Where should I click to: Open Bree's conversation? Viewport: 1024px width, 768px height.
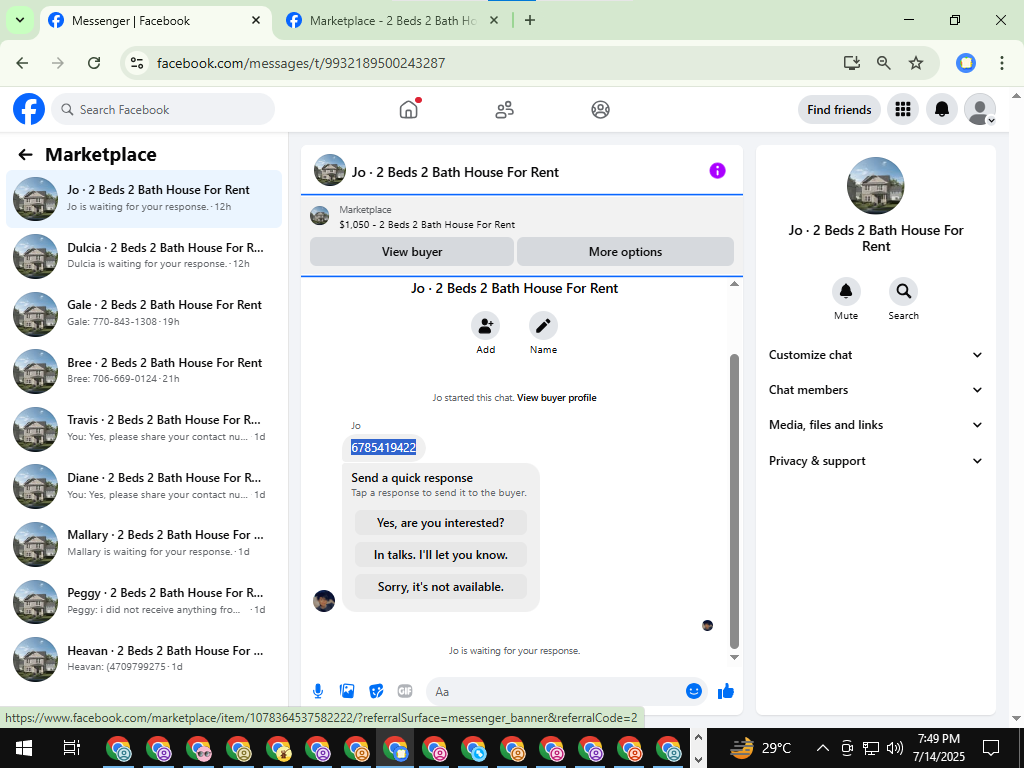(144, 371)
